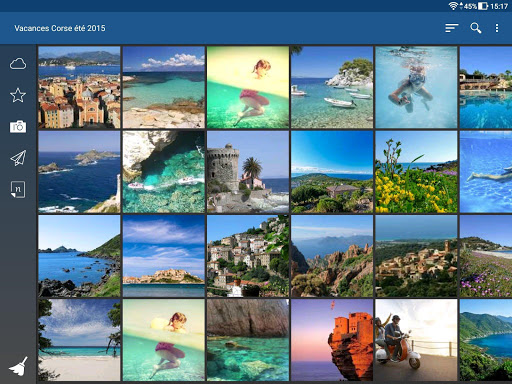Tap the Wi-Fi status icon

pos(453,6)
